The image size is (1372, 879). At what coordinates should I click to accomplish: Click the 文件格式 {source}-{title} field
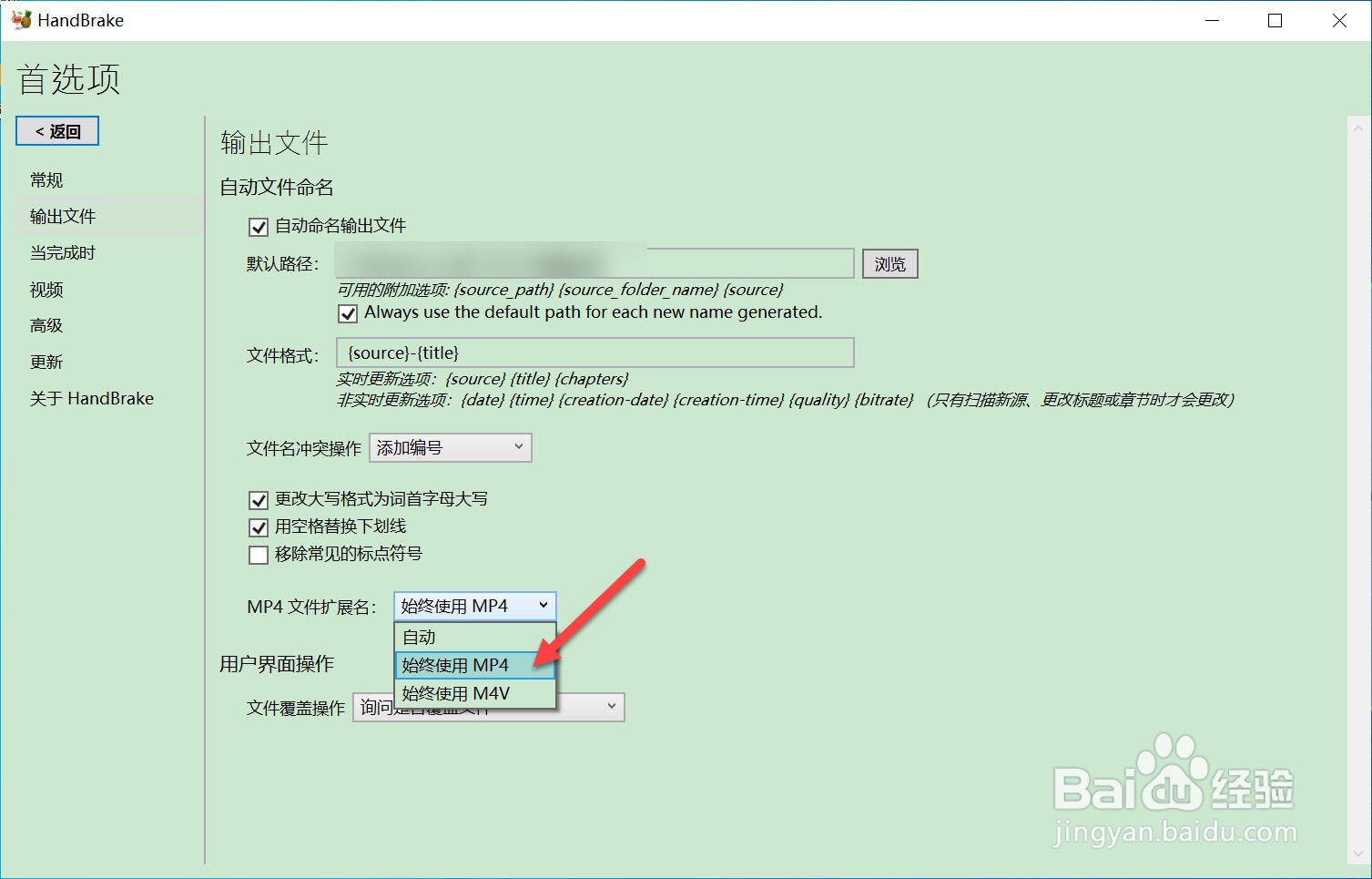coord(595,353)
